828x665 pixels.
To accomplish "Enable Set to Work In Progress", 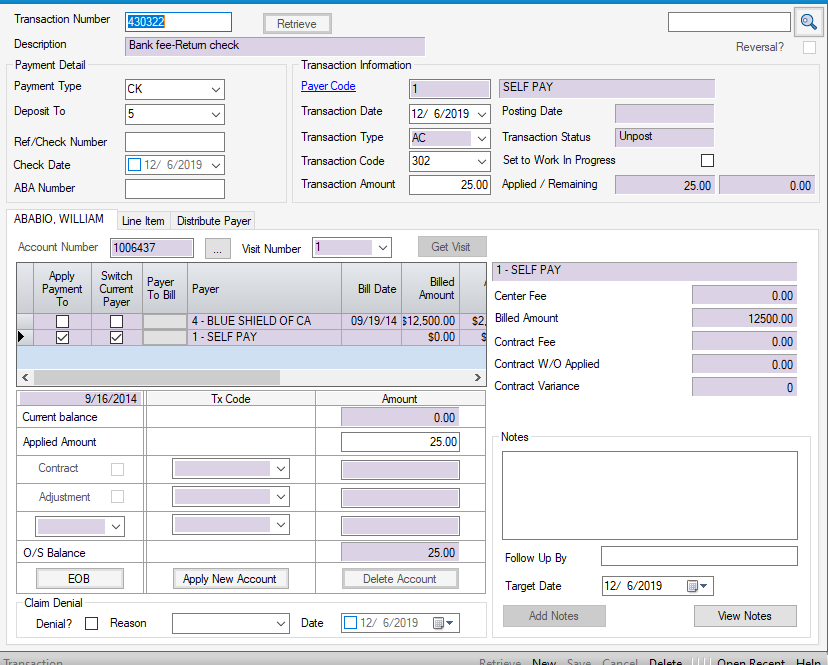I will (708, 161).
